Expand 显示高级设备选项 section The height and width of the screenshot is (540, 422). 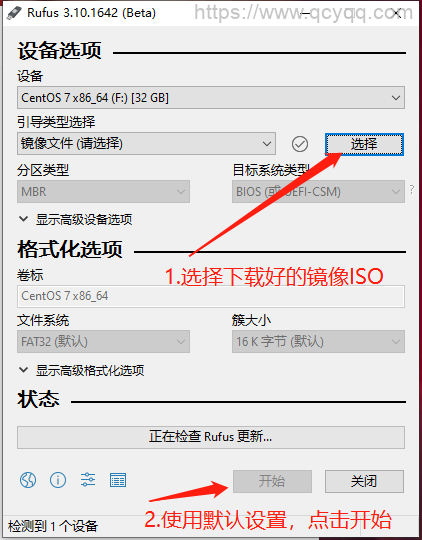75,219
